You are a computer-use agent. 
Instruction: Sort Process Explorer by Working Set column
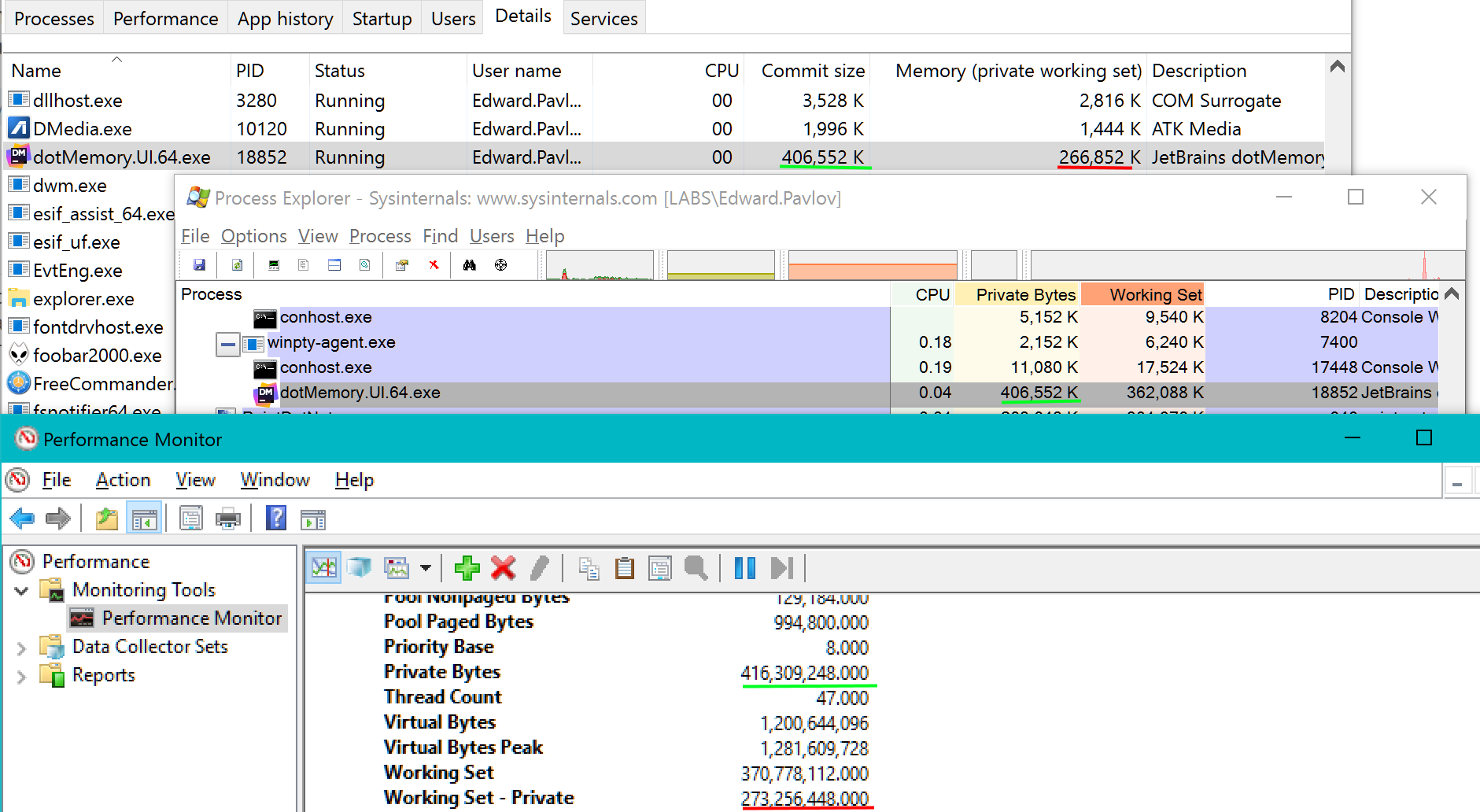(1143, 294)
